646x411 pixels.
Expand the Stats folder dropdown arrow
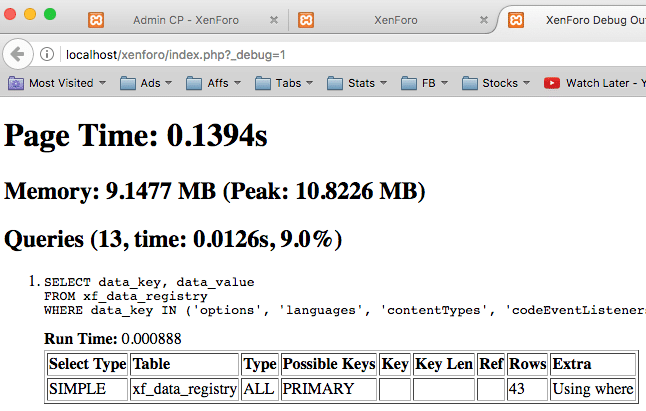click(x=384, y=83)
